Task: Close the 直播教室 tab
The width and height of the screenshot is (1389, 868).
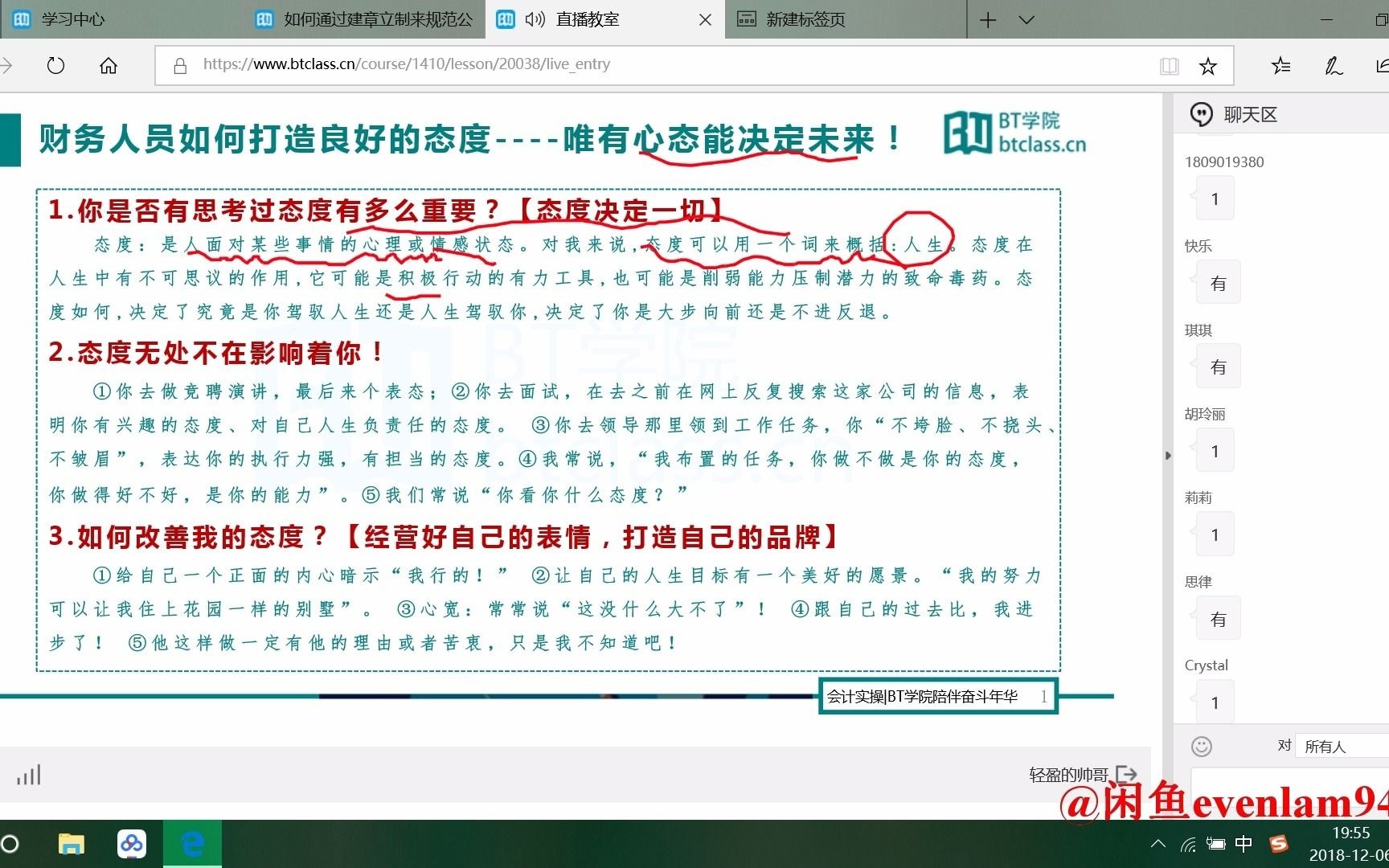Action: (705, 20)
